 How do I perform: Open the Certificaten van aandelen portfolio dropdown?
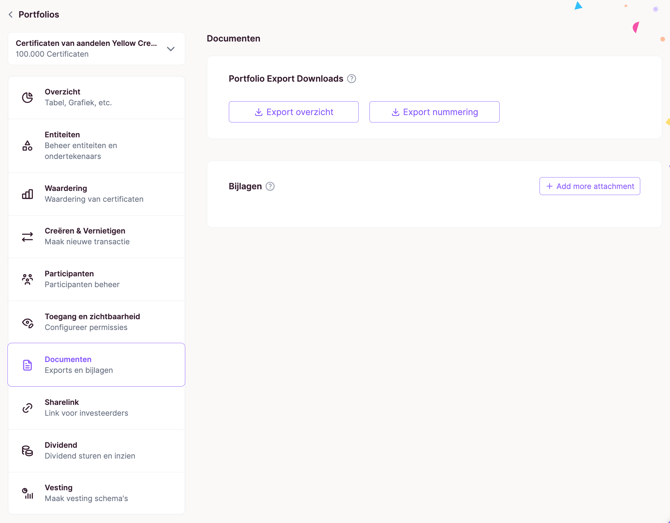[x=86, y=49]
